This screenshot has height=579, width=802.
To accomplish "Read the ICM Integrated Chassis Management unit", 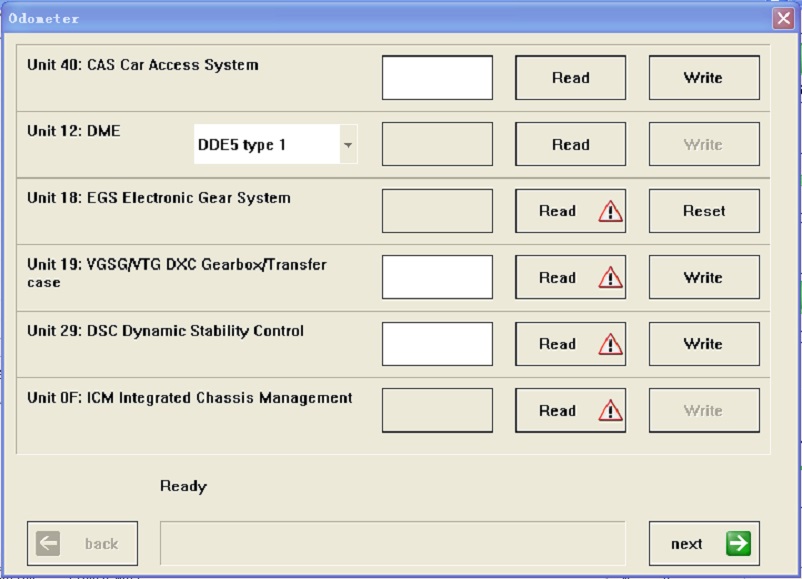I will (x=570, y=410).
